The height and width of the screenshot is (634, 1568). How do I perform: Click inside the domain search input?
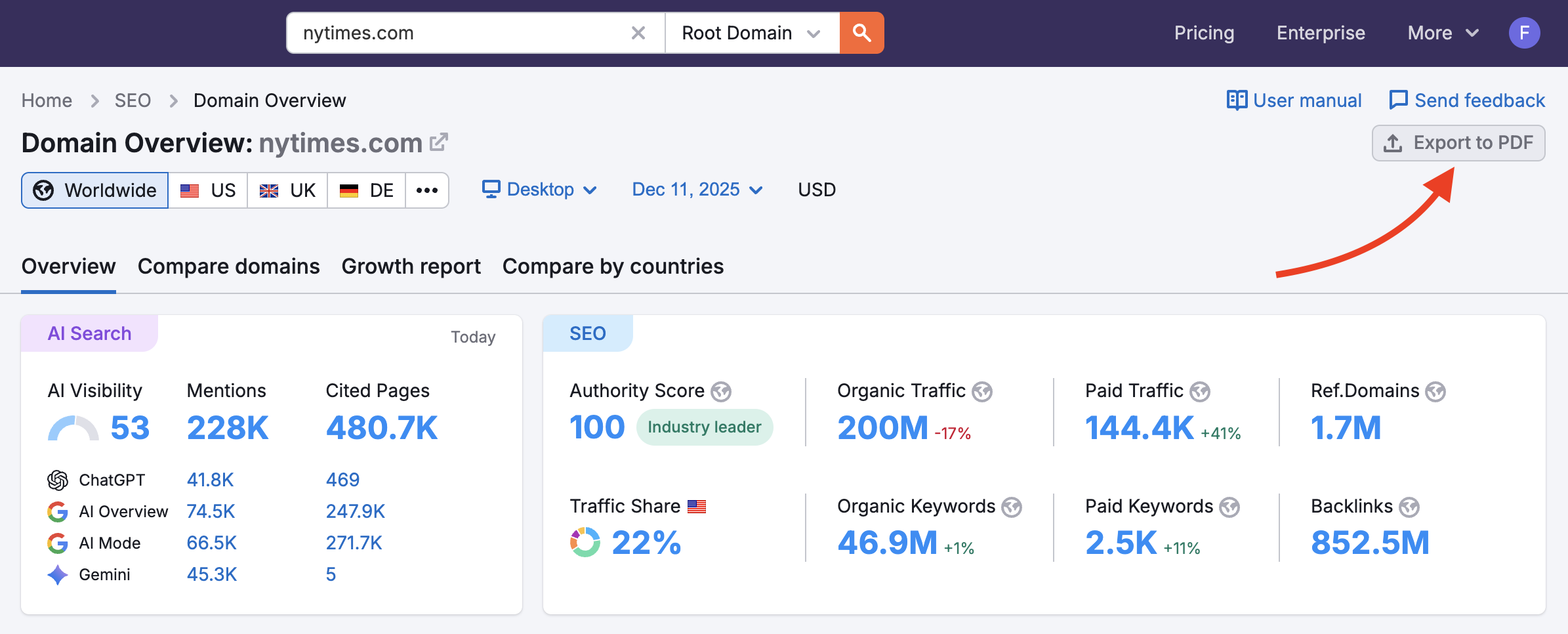click(x=459, y=32)
